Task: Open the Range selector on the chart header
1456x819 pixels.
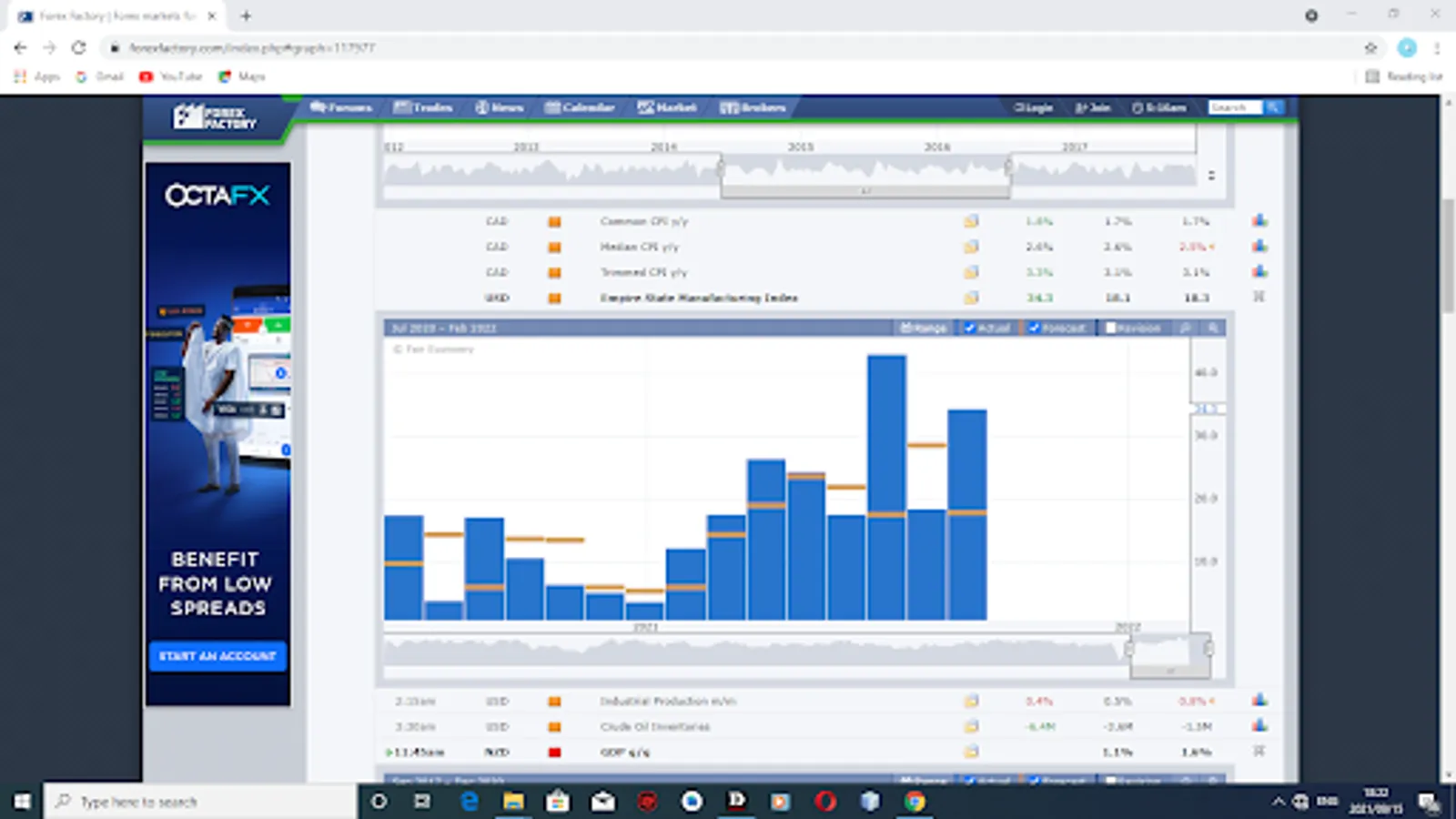Action: 923,328
